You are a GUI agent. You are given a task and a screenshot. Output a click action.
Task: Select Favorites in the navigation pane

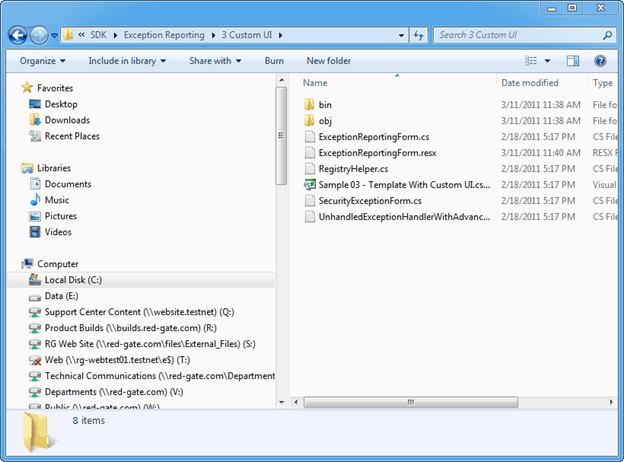55,88
